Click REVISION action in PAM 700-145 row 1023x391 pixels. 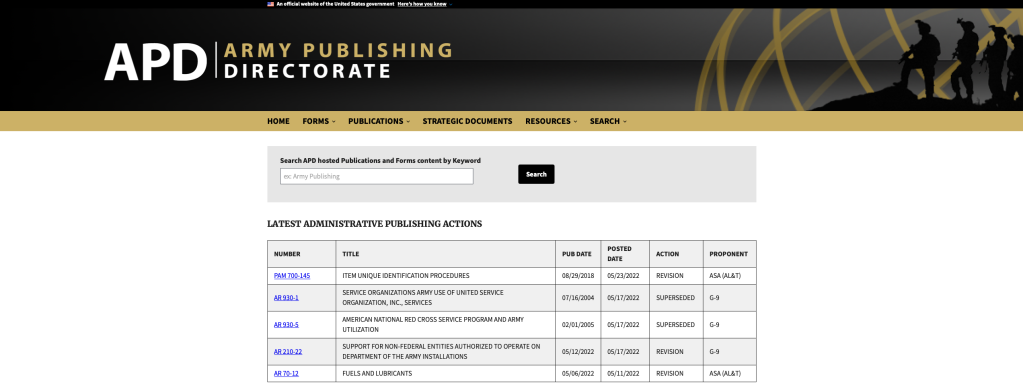pos(676,276)
